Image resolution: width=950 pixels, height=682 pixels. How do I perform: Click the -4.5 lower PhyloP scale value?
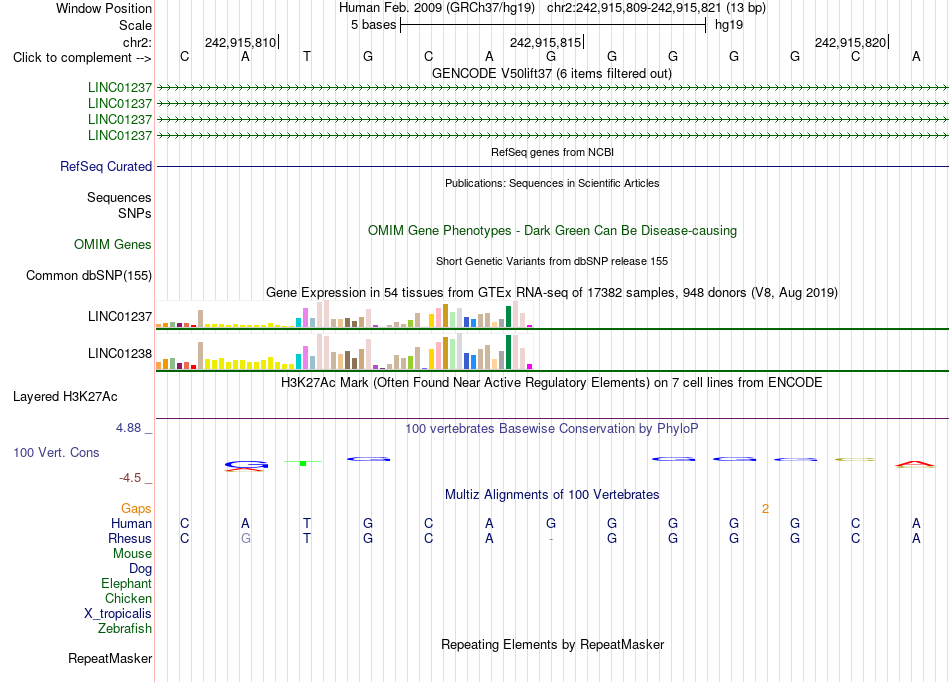[x=130, y=478]
